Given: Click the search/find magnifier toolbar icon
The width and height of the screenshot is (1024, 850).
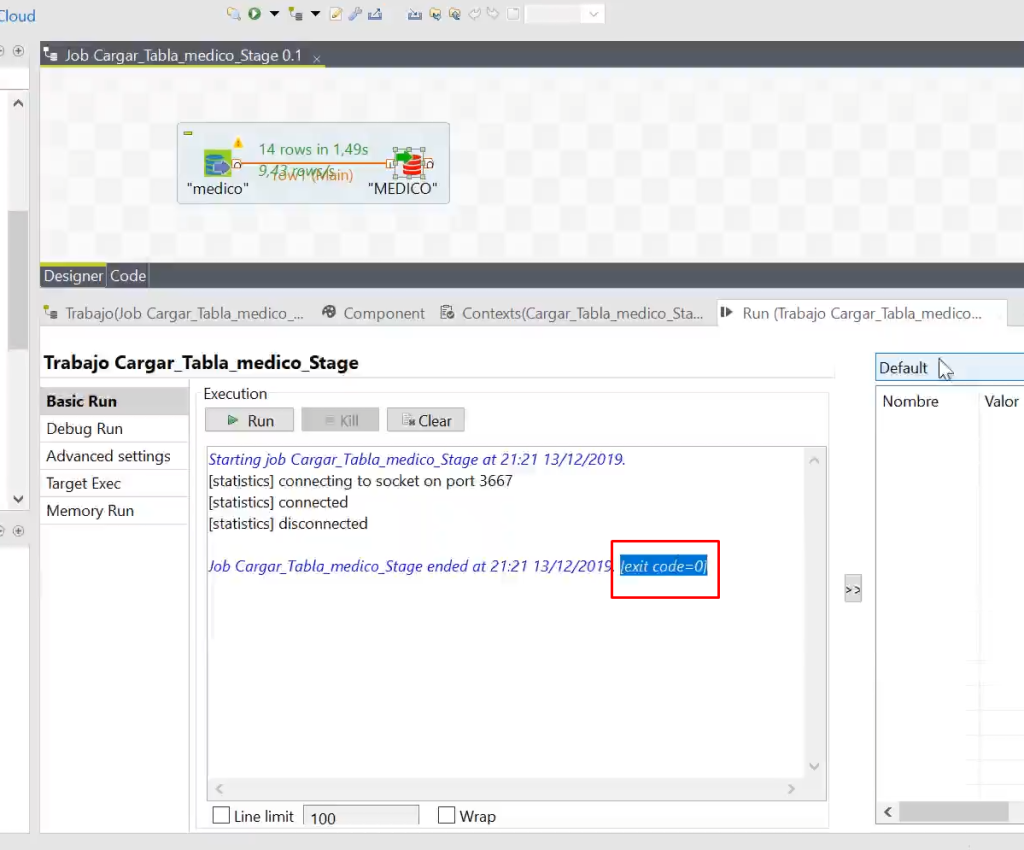Looking at the screenshot, I should pyautogui.click(x=233, y=14).
